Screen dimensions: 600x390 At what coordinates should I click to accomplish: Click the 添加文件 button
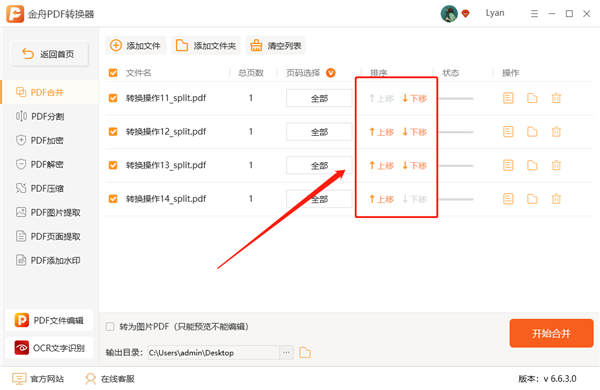pyautogui.click(x=135, y=46)
